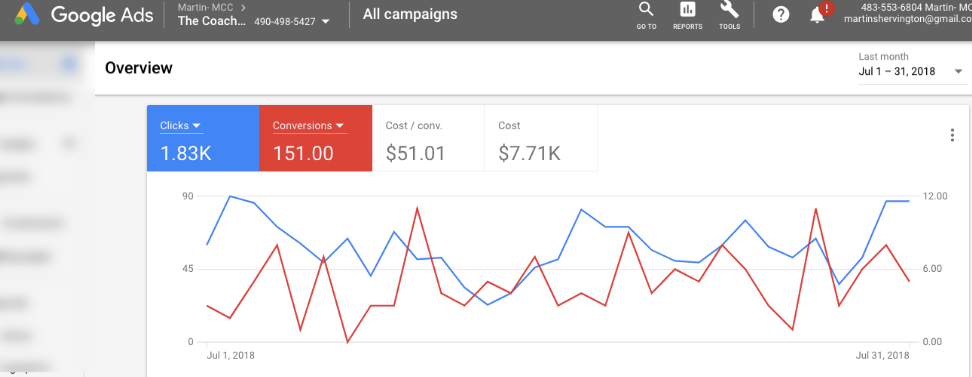Select the Cost / conv. metric card
The width and height of the screenshot is (972, 377).
tap(428, 138)
